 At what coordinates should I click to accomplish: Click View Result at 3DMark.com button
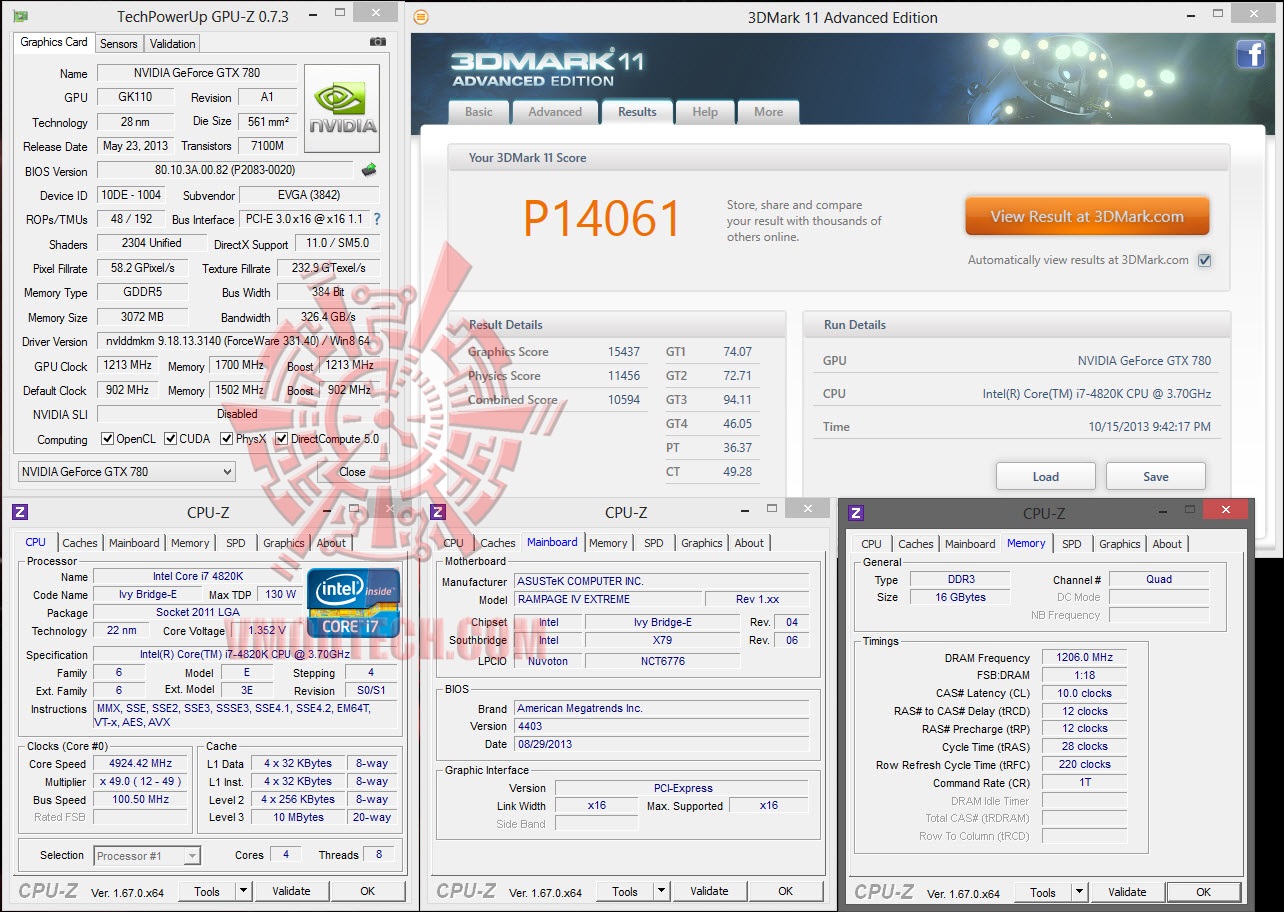tap(1087, 216)
